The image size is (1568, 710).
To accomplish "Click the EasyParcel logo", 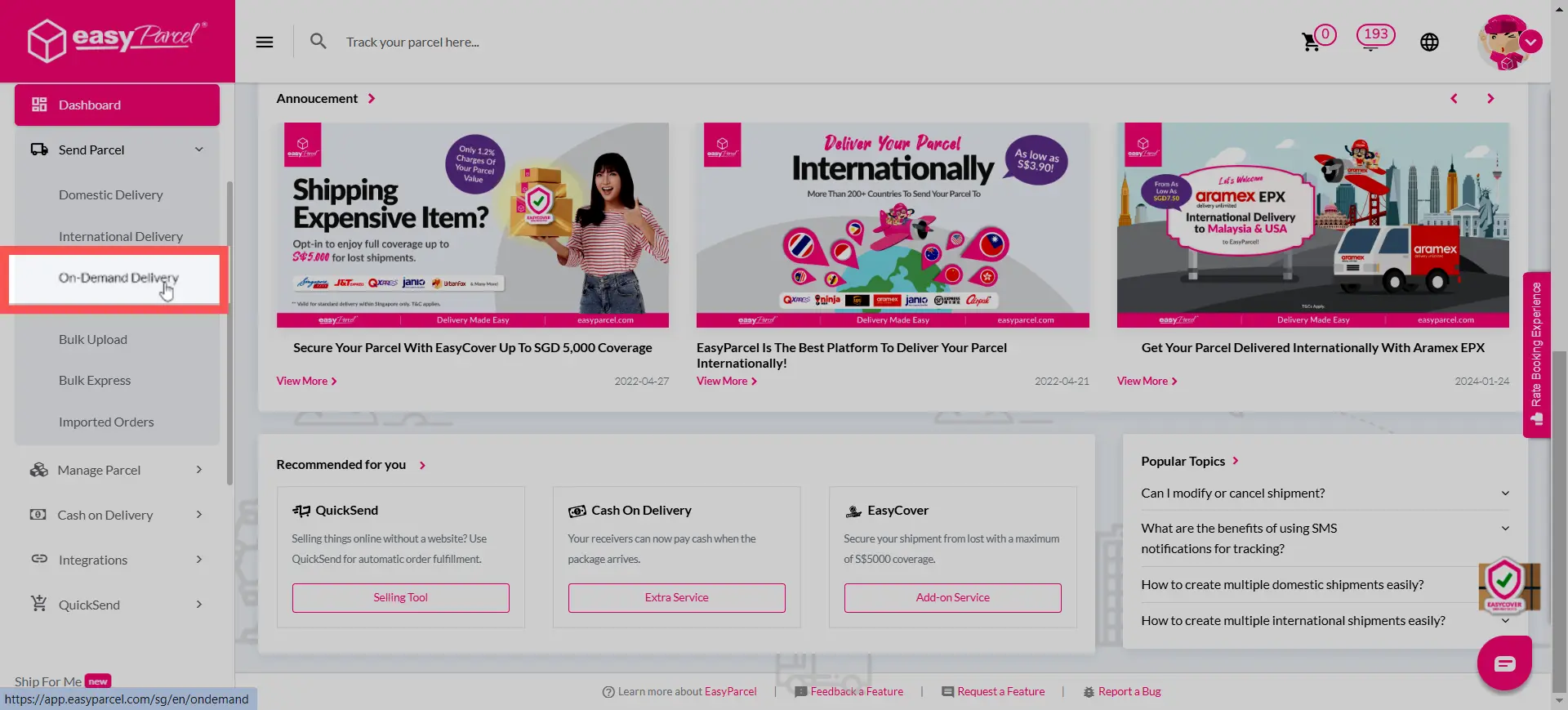I will [117, 40].
